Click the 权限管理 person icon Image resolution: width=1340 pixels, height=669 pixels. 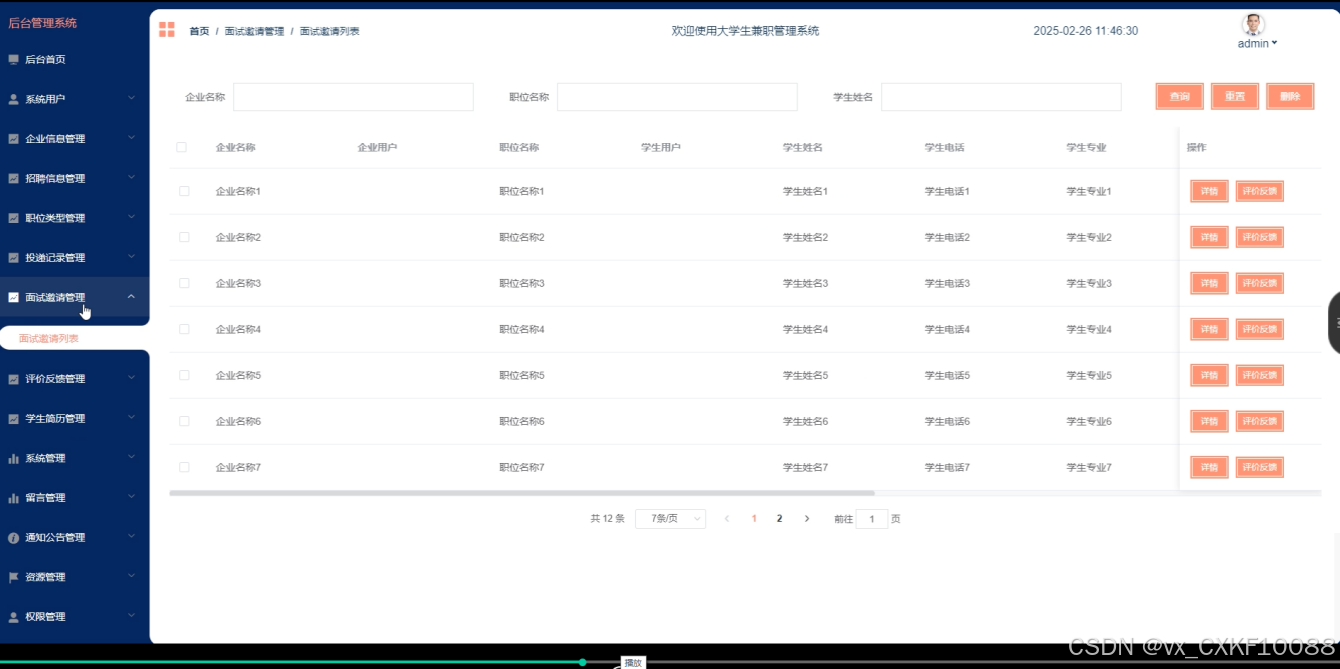[13, 617]
